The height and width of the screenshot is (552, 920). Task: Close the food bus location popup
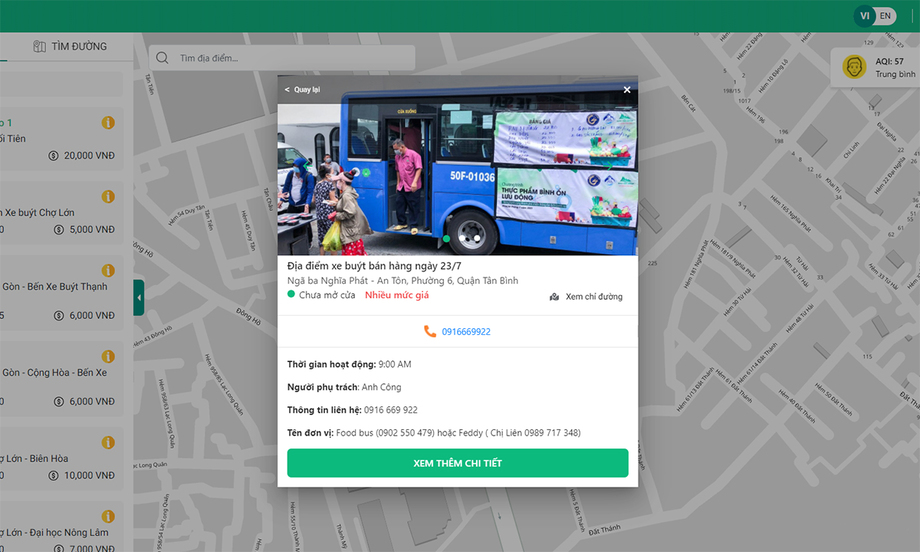627,90
